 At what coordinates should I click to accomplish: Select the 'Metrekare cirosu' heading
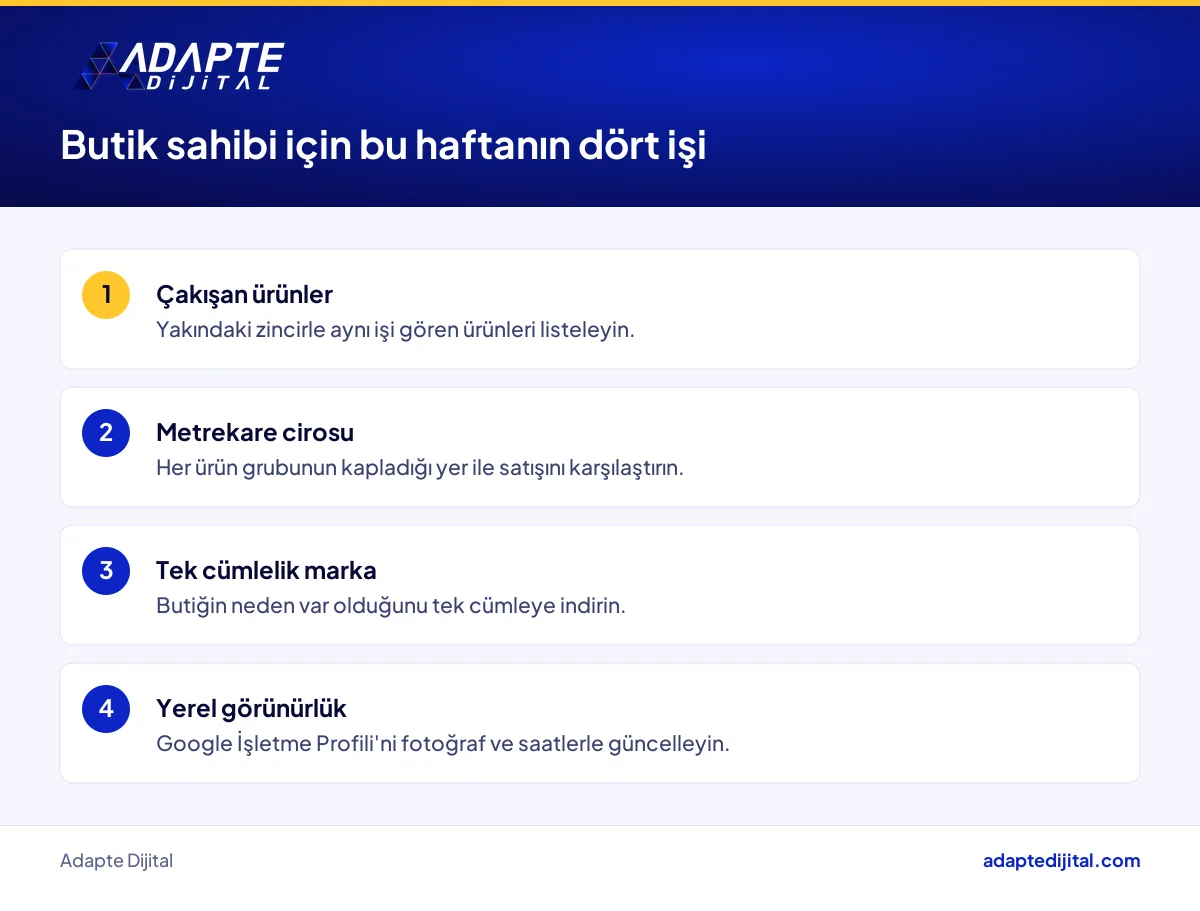click(x=255, y=432)
